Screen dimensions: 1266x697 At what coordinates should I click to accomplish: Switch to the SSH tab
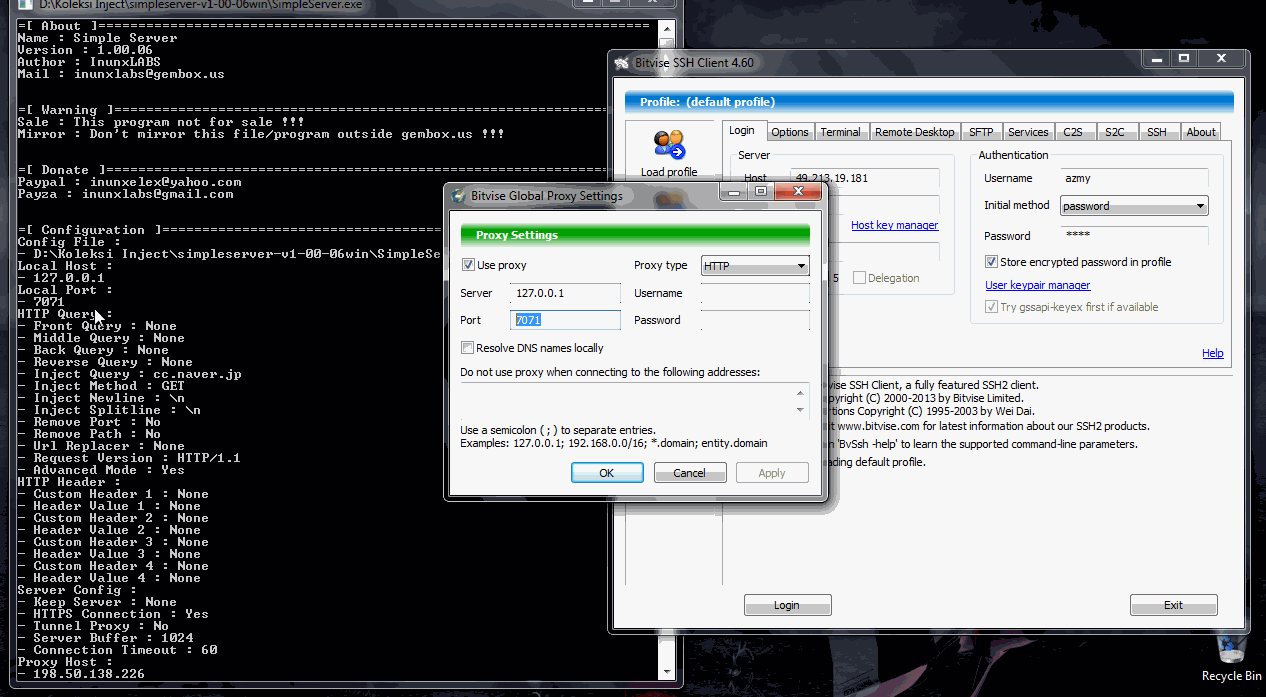click(1157, 132)
